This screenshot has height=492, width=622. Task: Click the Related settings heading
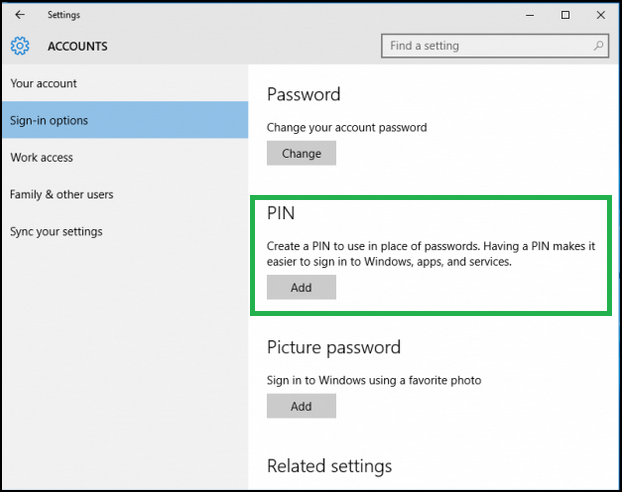tap(329, 466)
